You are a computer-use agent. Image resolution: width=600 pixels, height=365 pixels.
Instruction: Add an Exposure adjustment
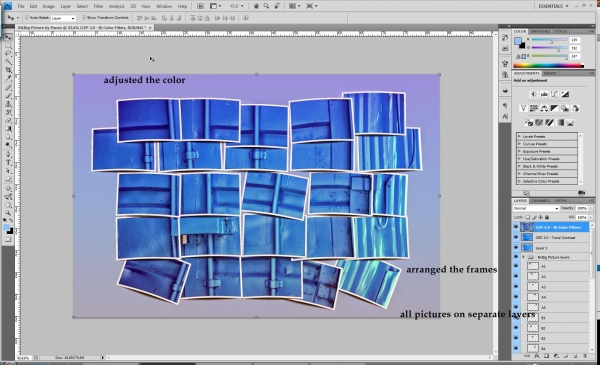click(565, 94)
